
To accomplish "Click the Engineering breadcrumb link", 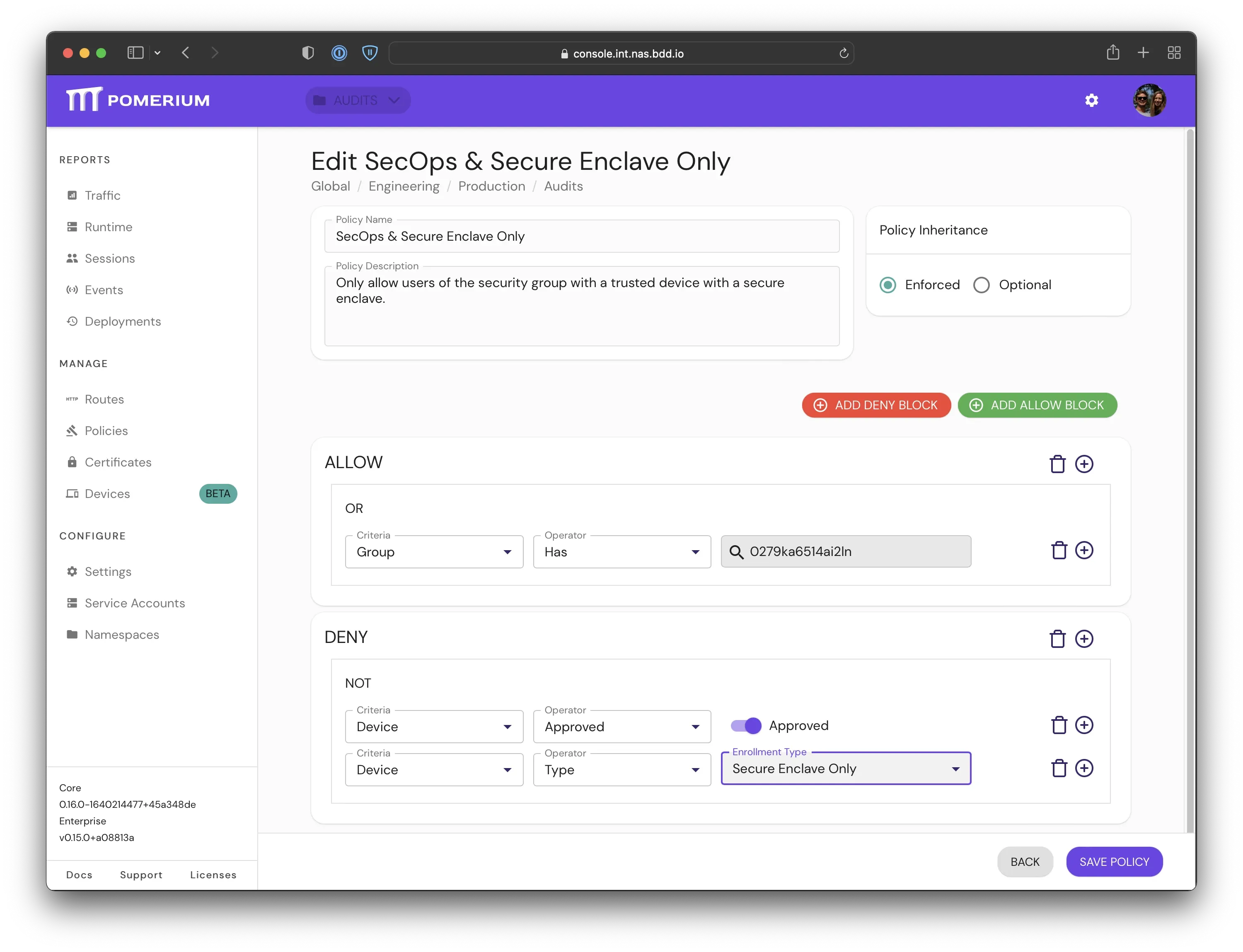I will tap(404, 186).
